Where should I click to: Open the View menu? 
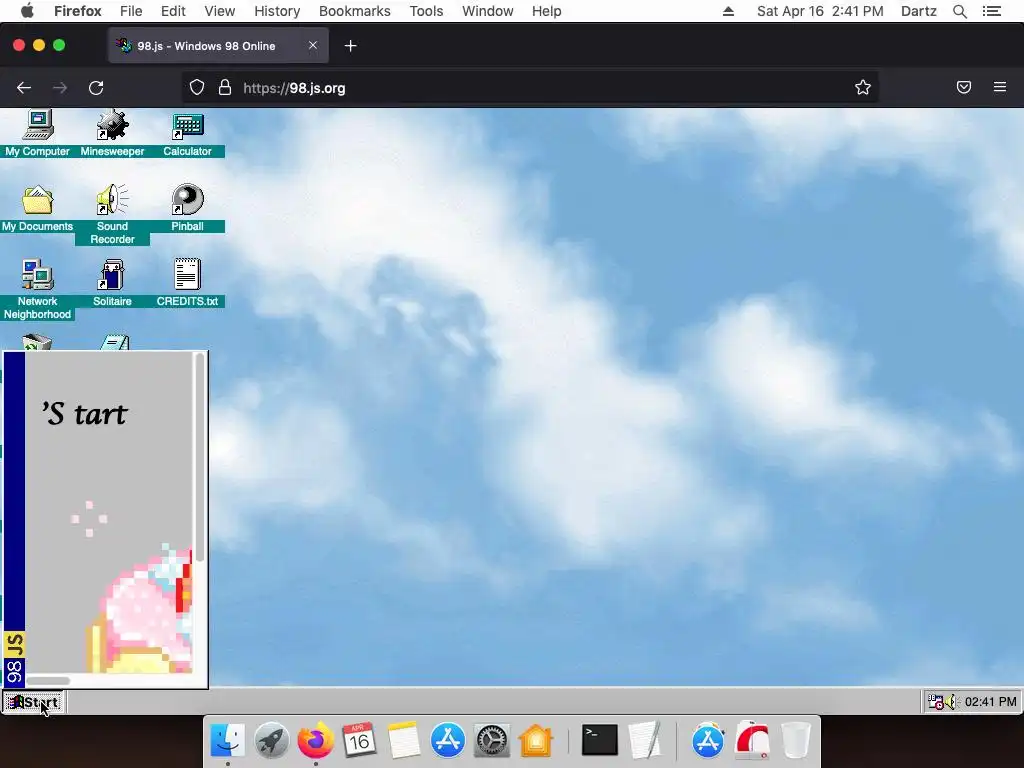point(219,11)
